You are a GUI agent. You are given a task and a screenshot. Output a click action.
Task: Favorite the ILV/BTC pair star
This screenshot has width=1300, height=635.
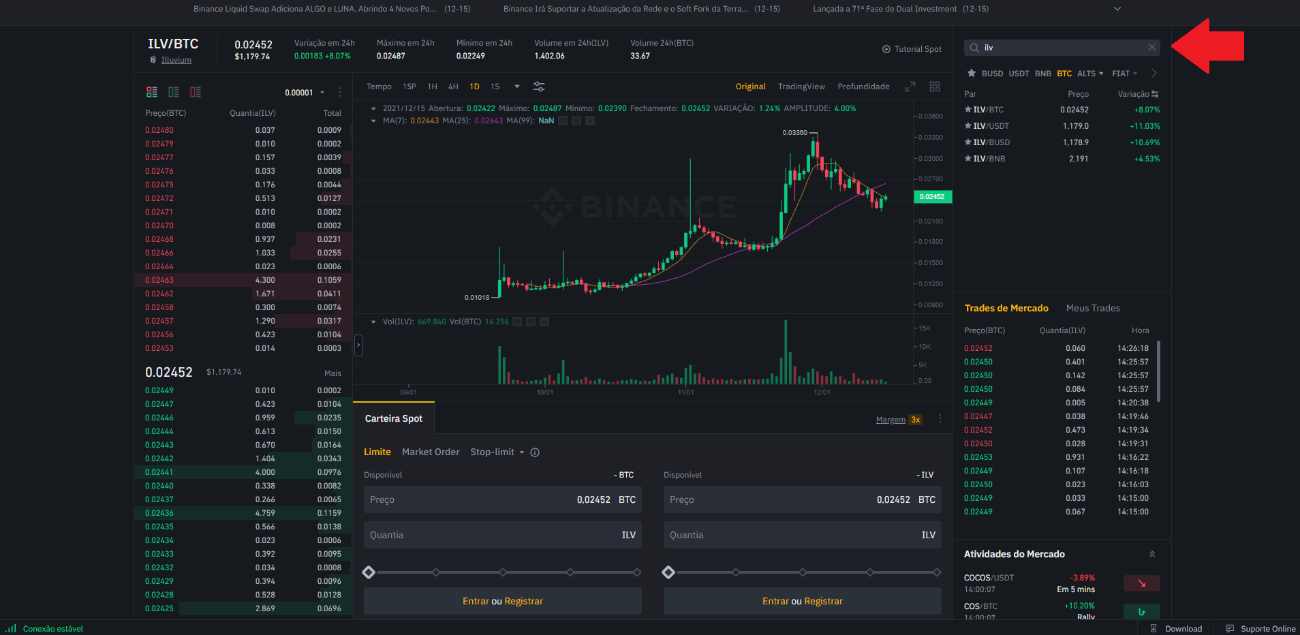click(x=968, y=110)
